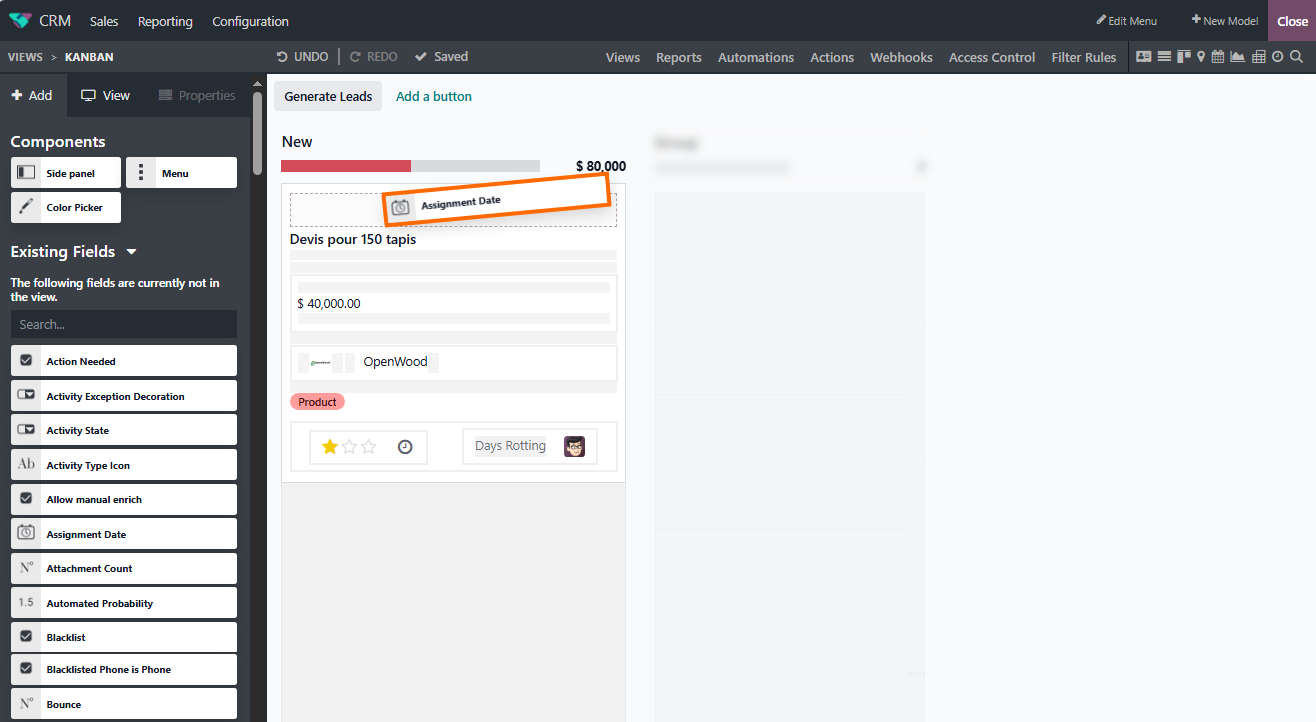Open Access Control settings
1316x722 pixels.
point(992,57)
